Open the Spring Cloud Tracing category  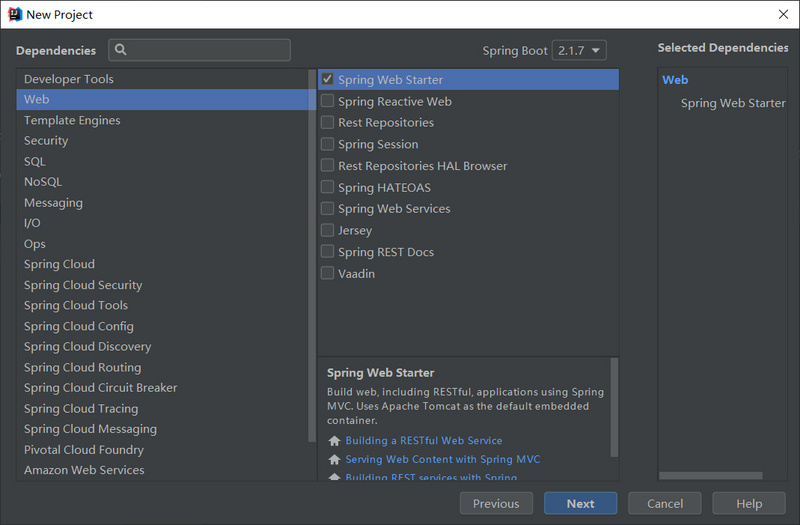pos(163,409)
